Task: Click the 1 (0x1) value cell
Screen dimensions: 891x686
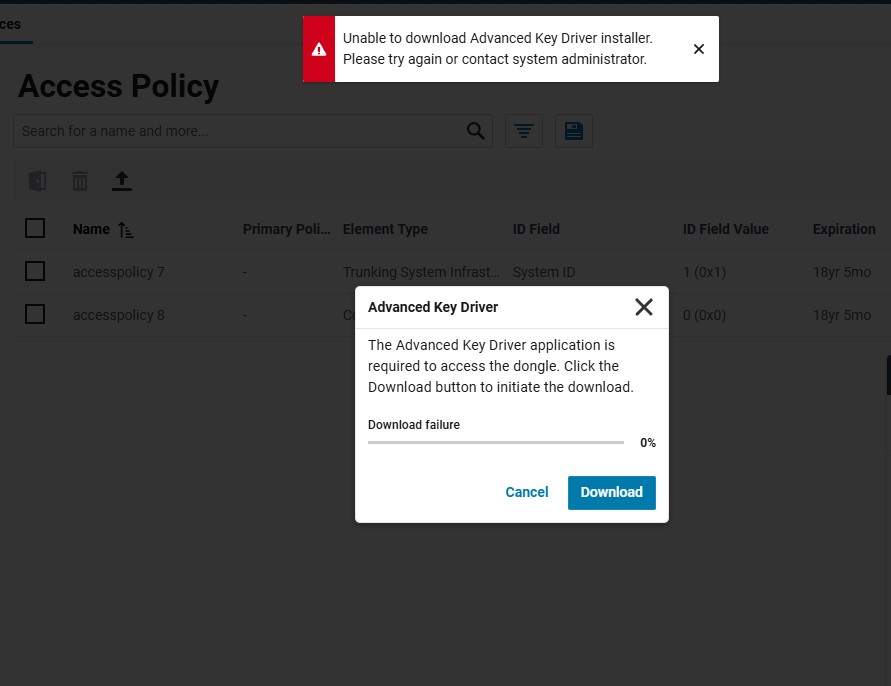Action: click(x=704, y=272)
